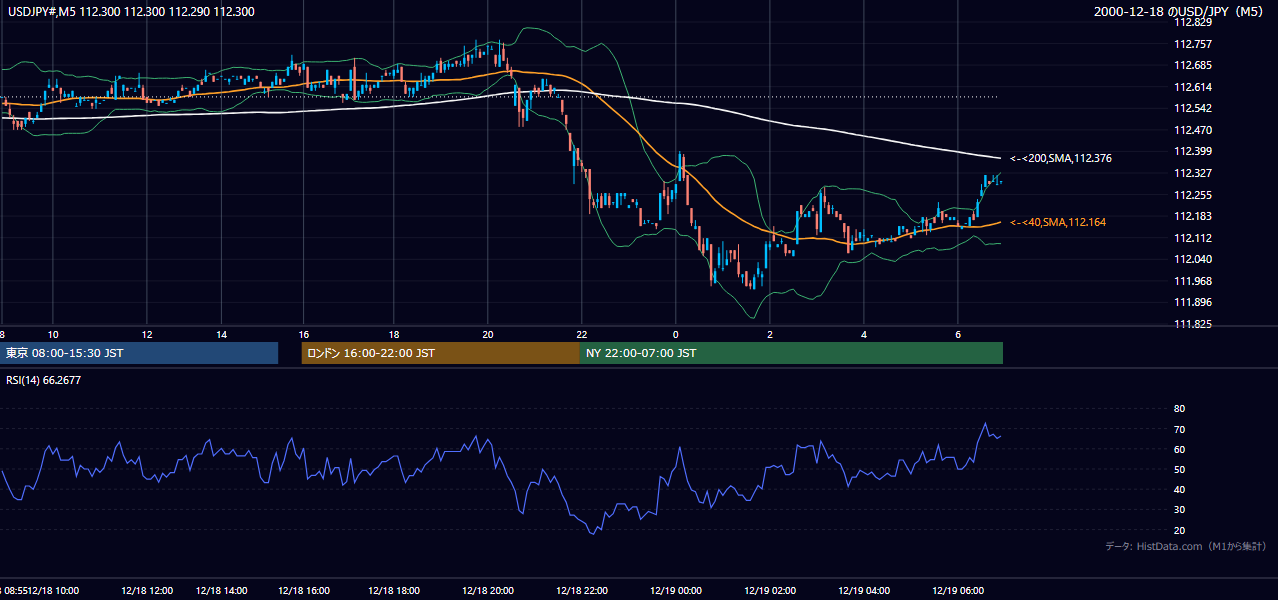1278x600 pixels.
Task: Click the 112.399 price axis label
Action: [x=1193, y=151]
